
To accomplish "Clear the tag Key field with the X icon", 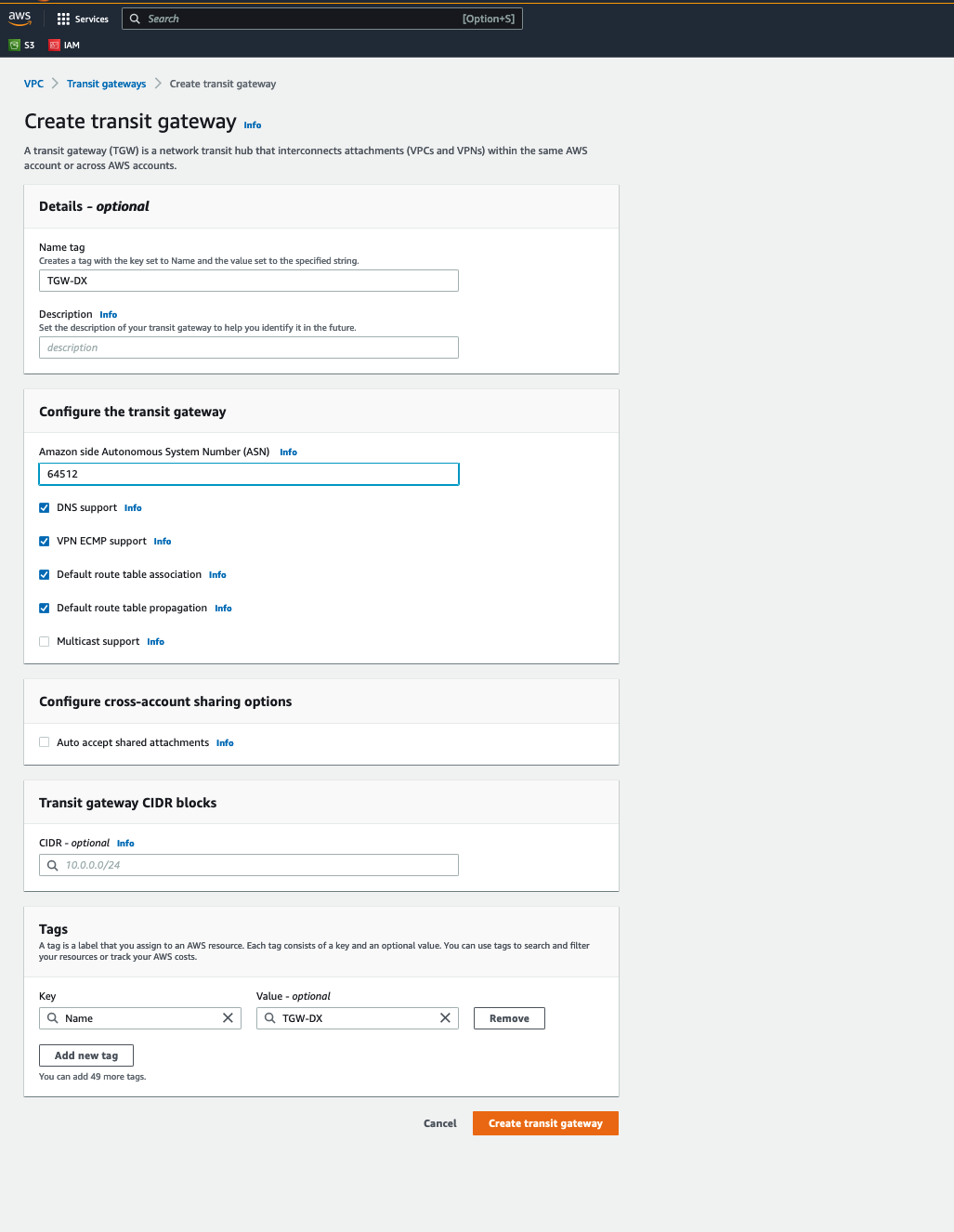I will (228, 1017).
